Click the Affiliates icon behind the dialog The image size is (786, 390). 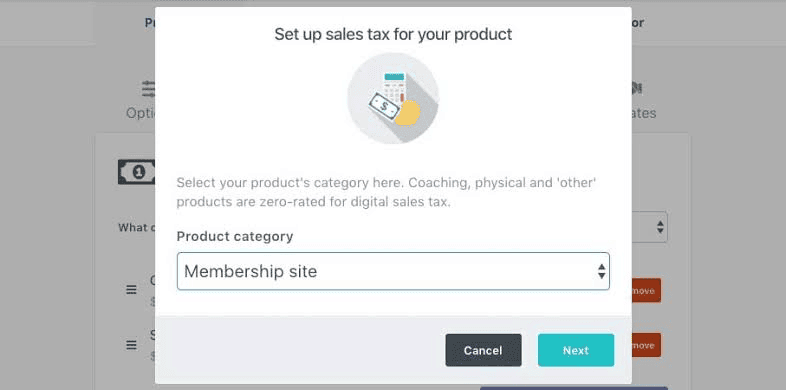point(637,89)
